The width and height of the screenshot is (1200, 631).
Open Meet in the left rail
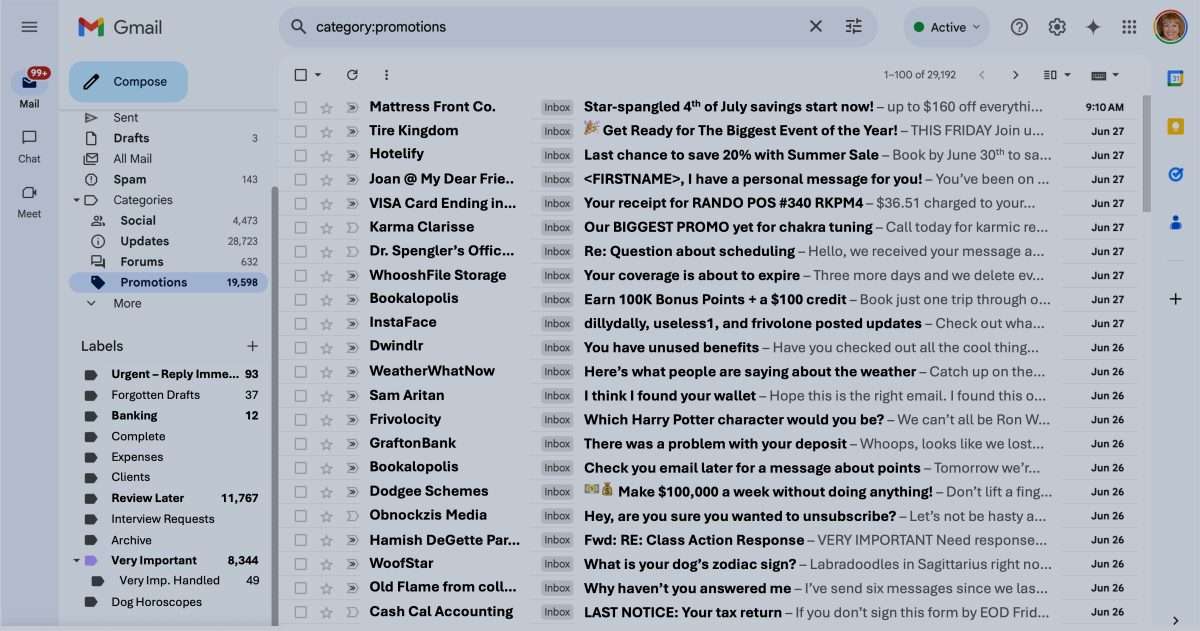29,200
